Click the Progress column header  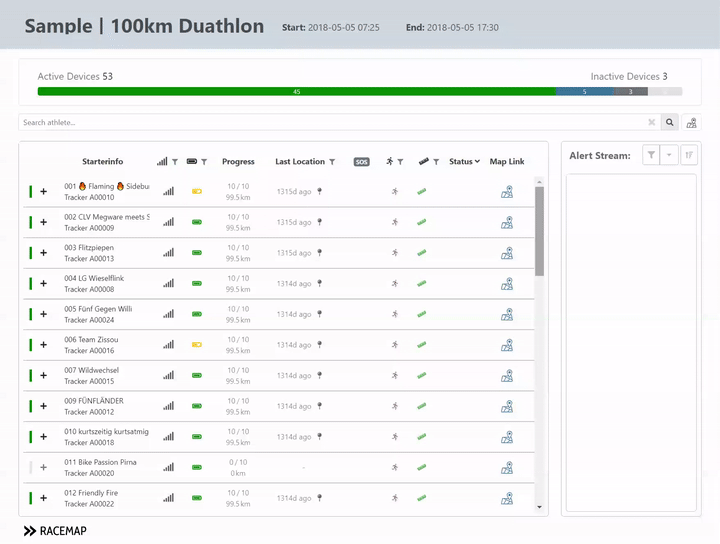(x=238, y=162)
